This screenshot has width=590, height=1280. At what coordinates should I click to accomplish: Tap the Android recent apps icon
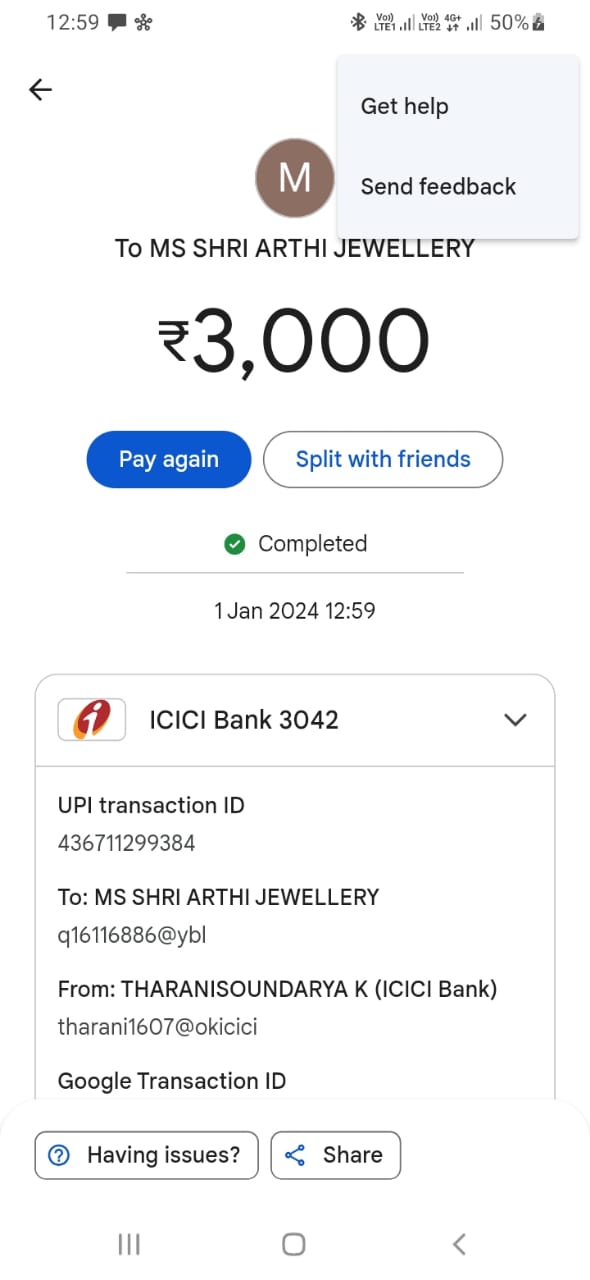click(129, 1244)
